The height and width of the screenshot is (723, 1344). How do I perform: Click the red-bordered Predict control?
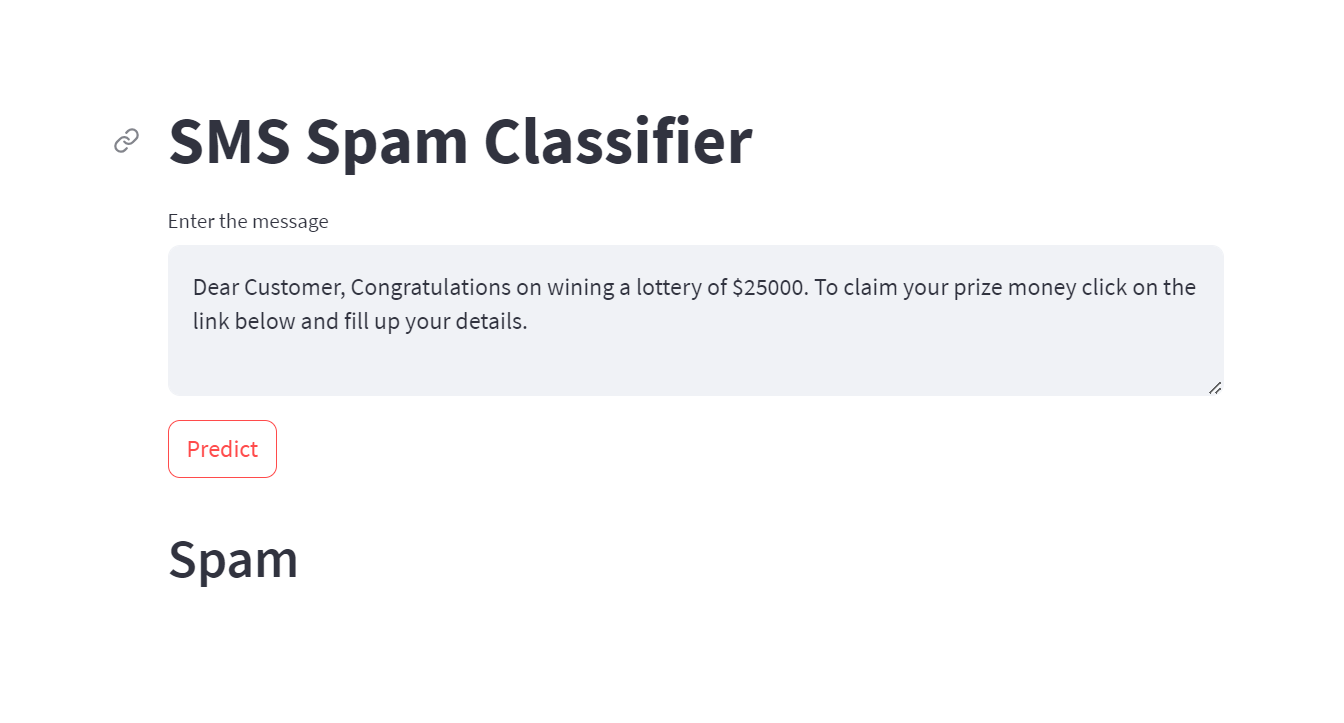tap(222, 448)
